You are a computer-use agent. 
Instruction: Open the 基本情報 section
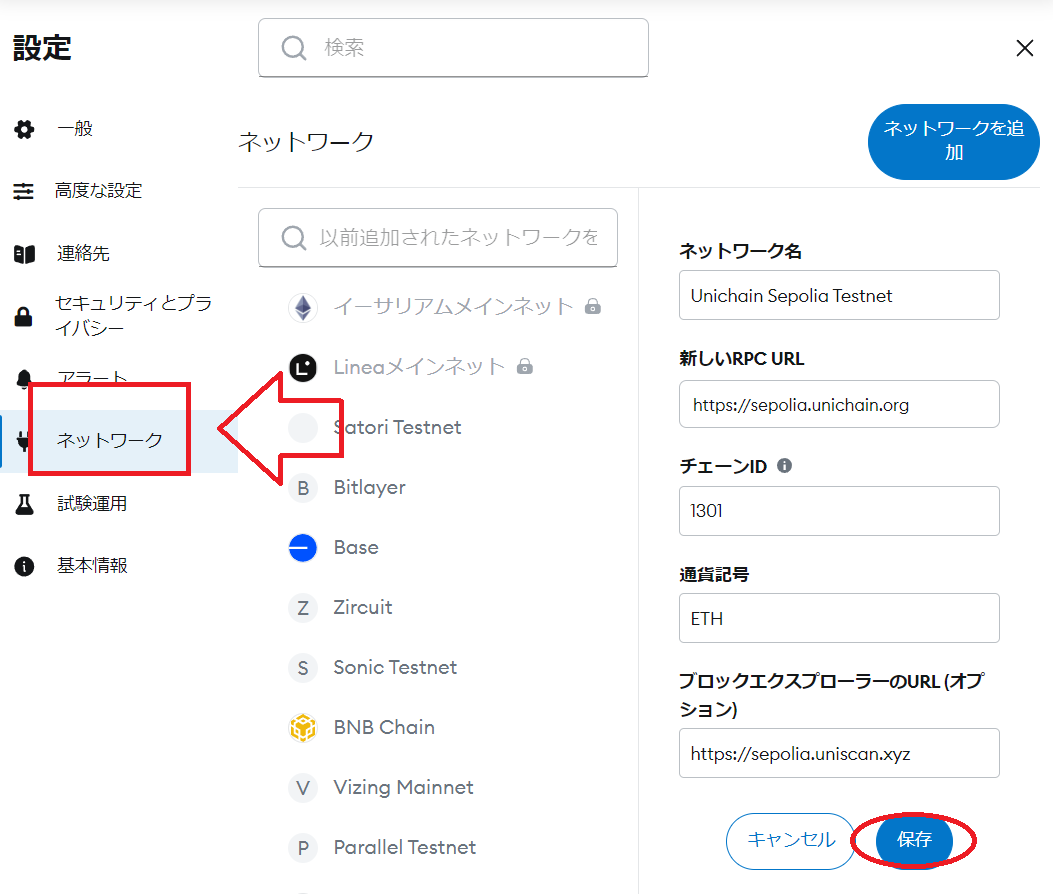click(92, 566)
